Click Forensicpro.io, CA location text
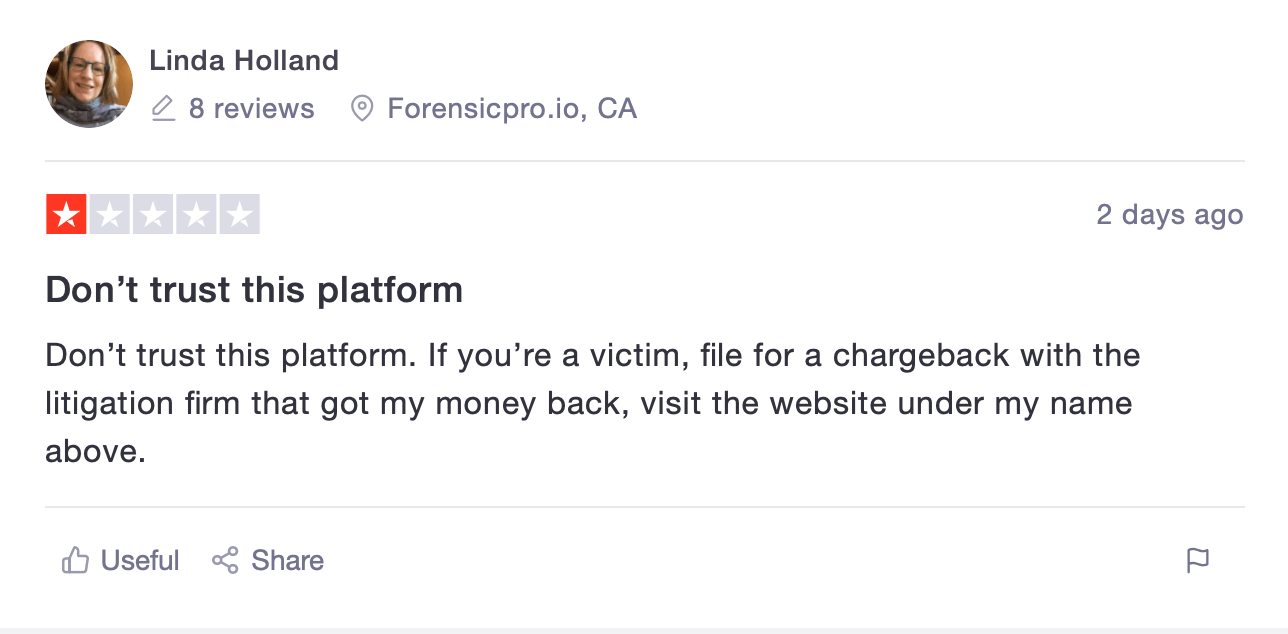 [x=512, y=108]
